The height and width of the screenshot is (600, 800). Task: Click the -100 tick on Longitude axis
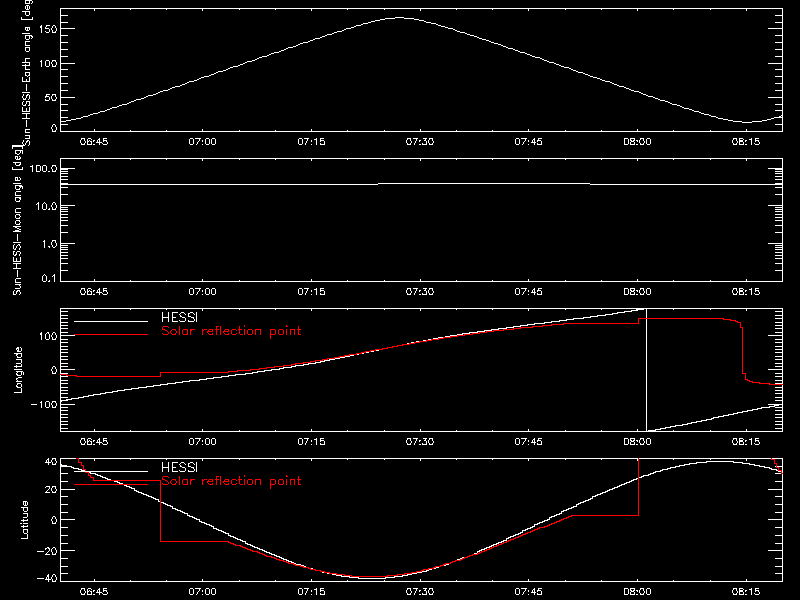tap(44, 404)
